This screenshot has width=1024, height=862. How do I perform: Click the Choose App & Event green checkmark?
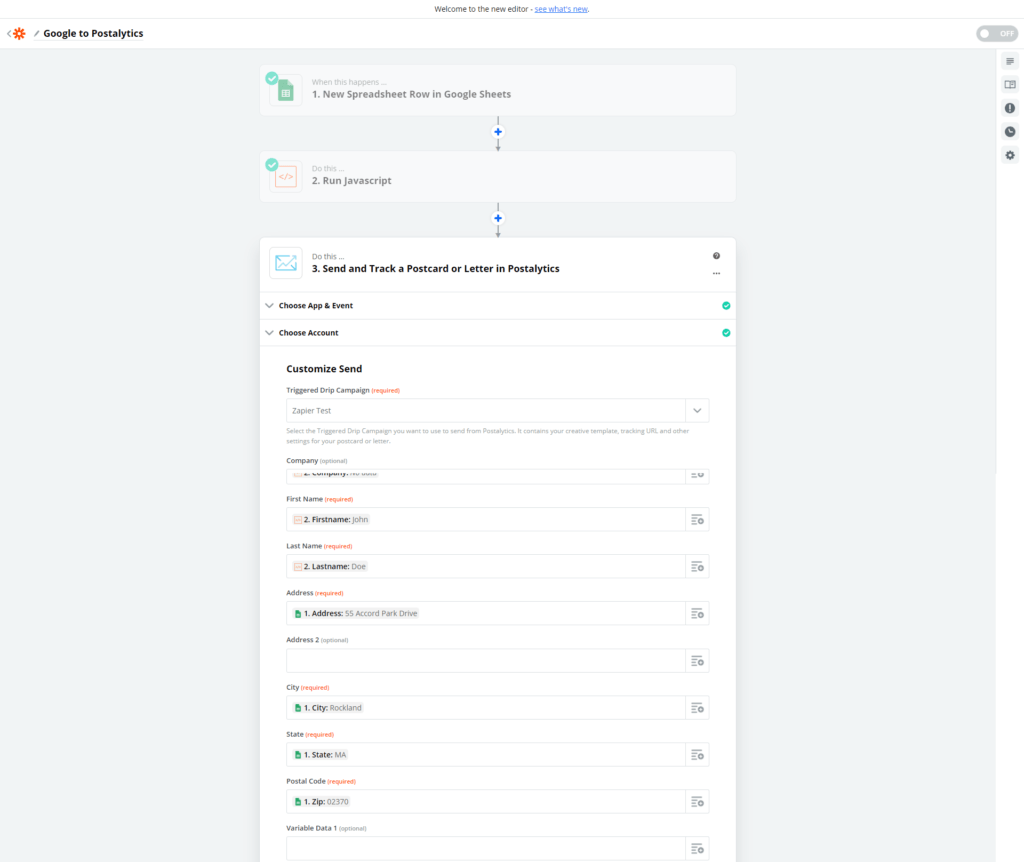[x=726, y=306]
